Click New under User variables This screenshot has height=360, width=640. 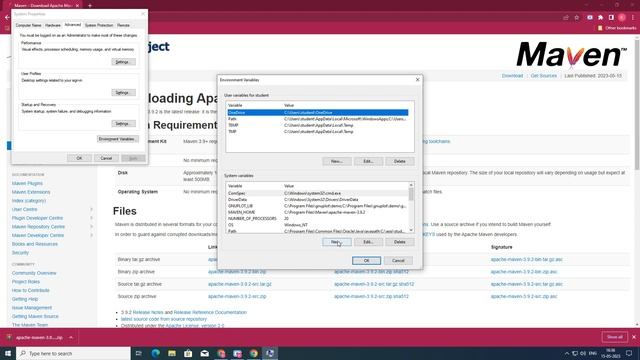(336, 161)
